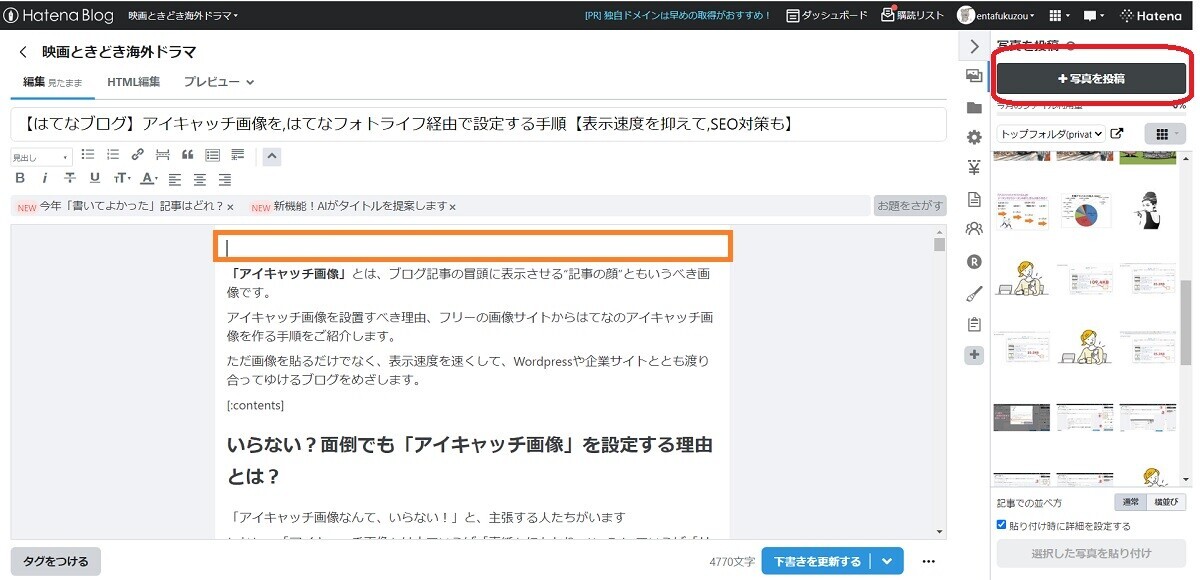Open the text color picker (A icon)
Viewport: 1200px width, 580px height.
(148, 179)
